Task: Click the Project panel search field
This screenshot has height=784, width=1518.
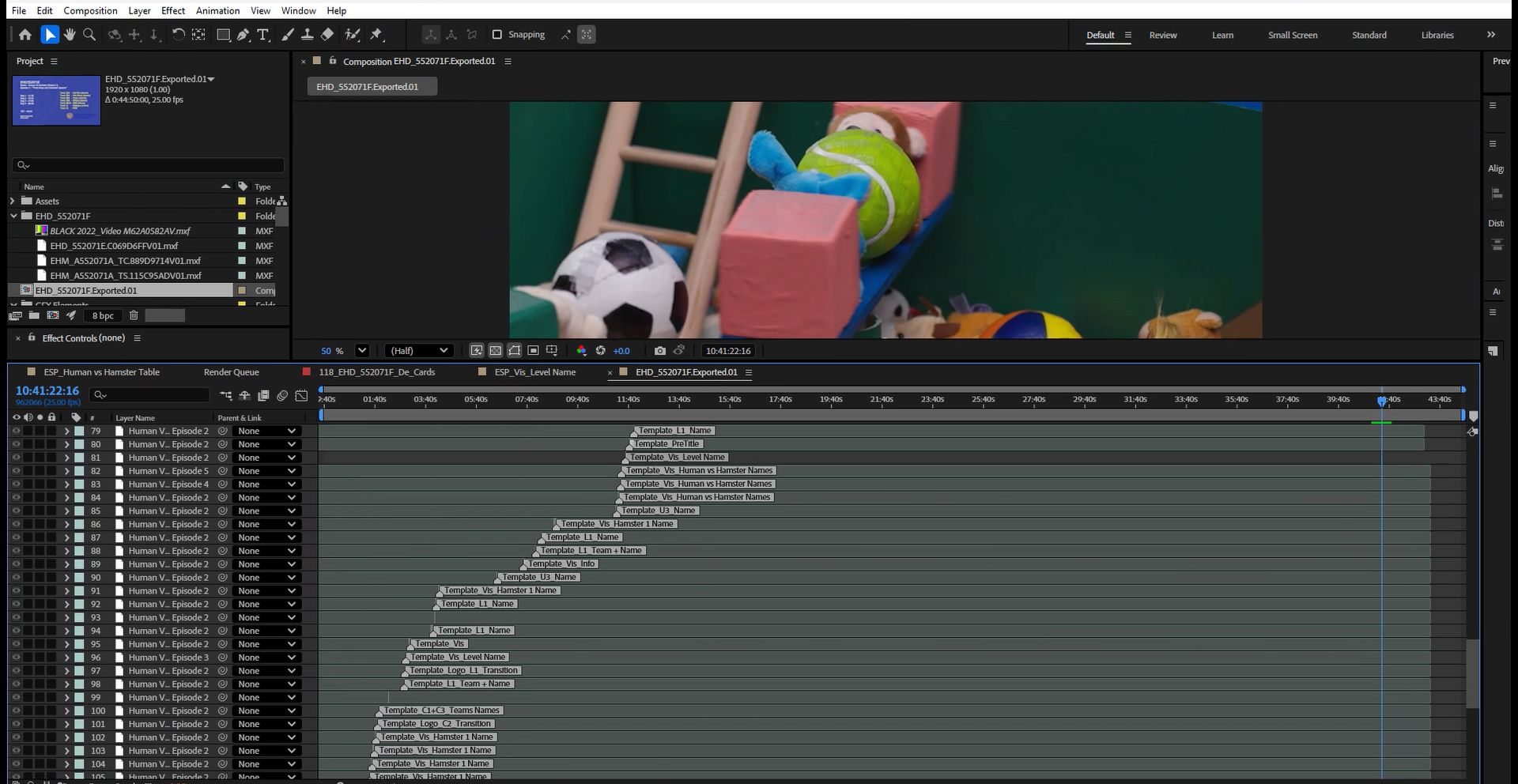Action: coord(148,165)
